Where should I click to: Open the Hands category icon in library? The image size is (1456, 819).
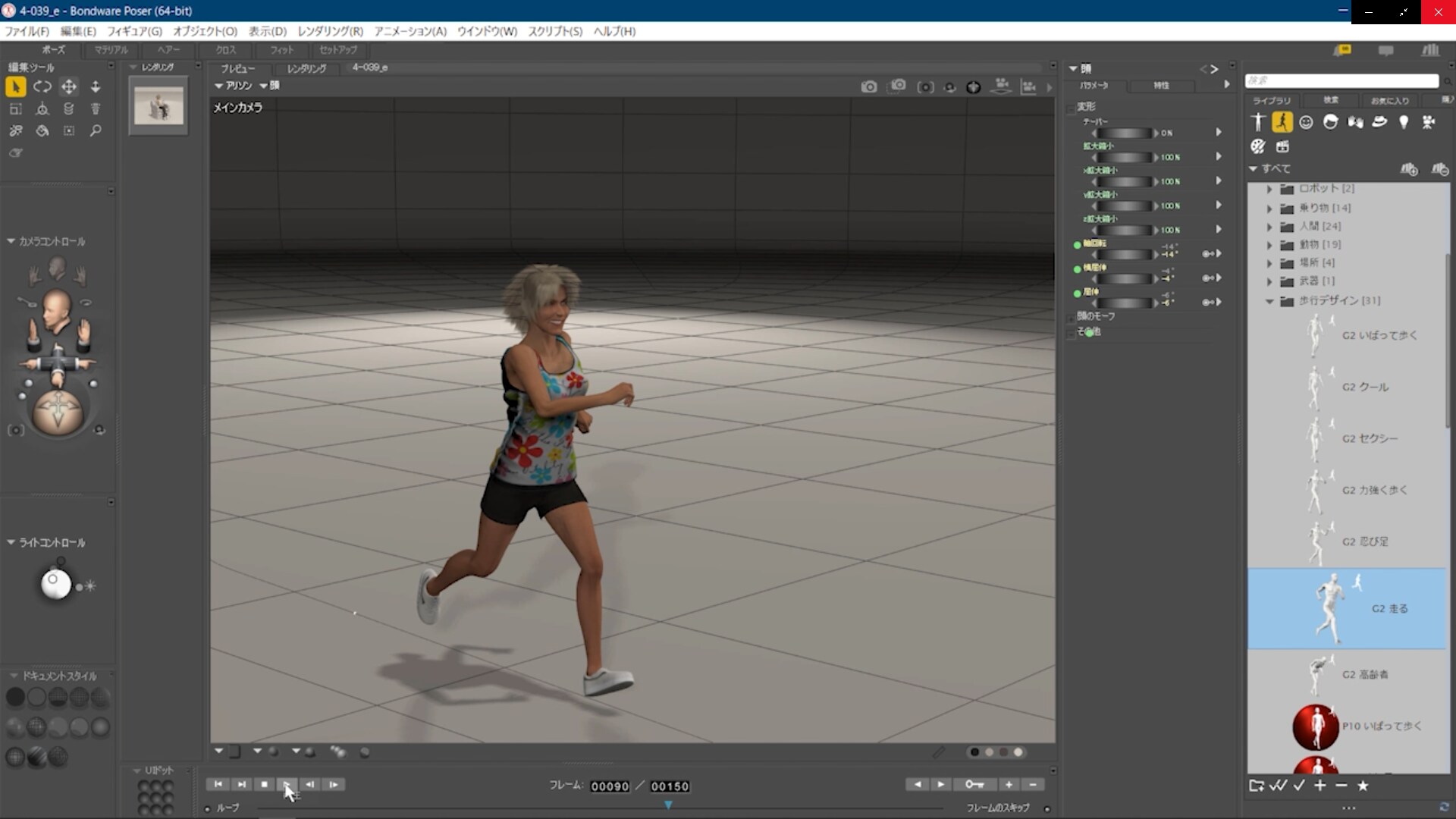click(1355, 122)
